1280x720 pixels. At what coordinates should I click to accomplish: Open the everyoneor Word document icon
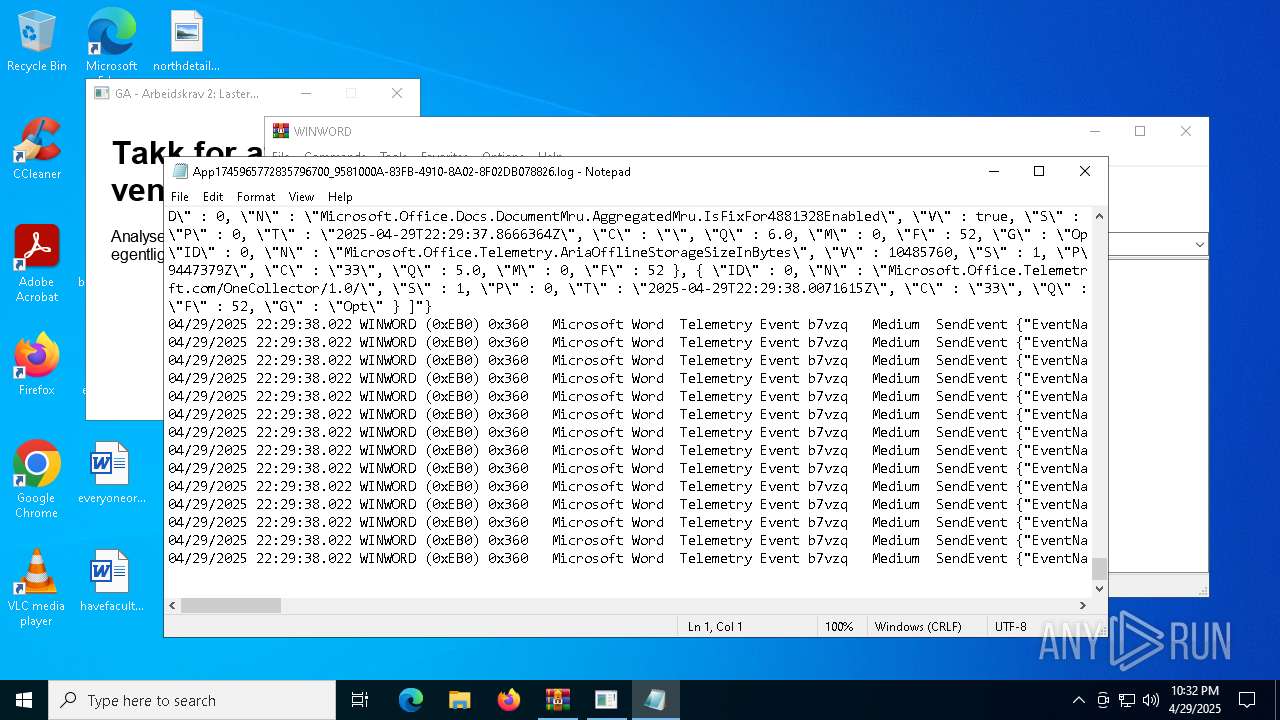(111, 472)
